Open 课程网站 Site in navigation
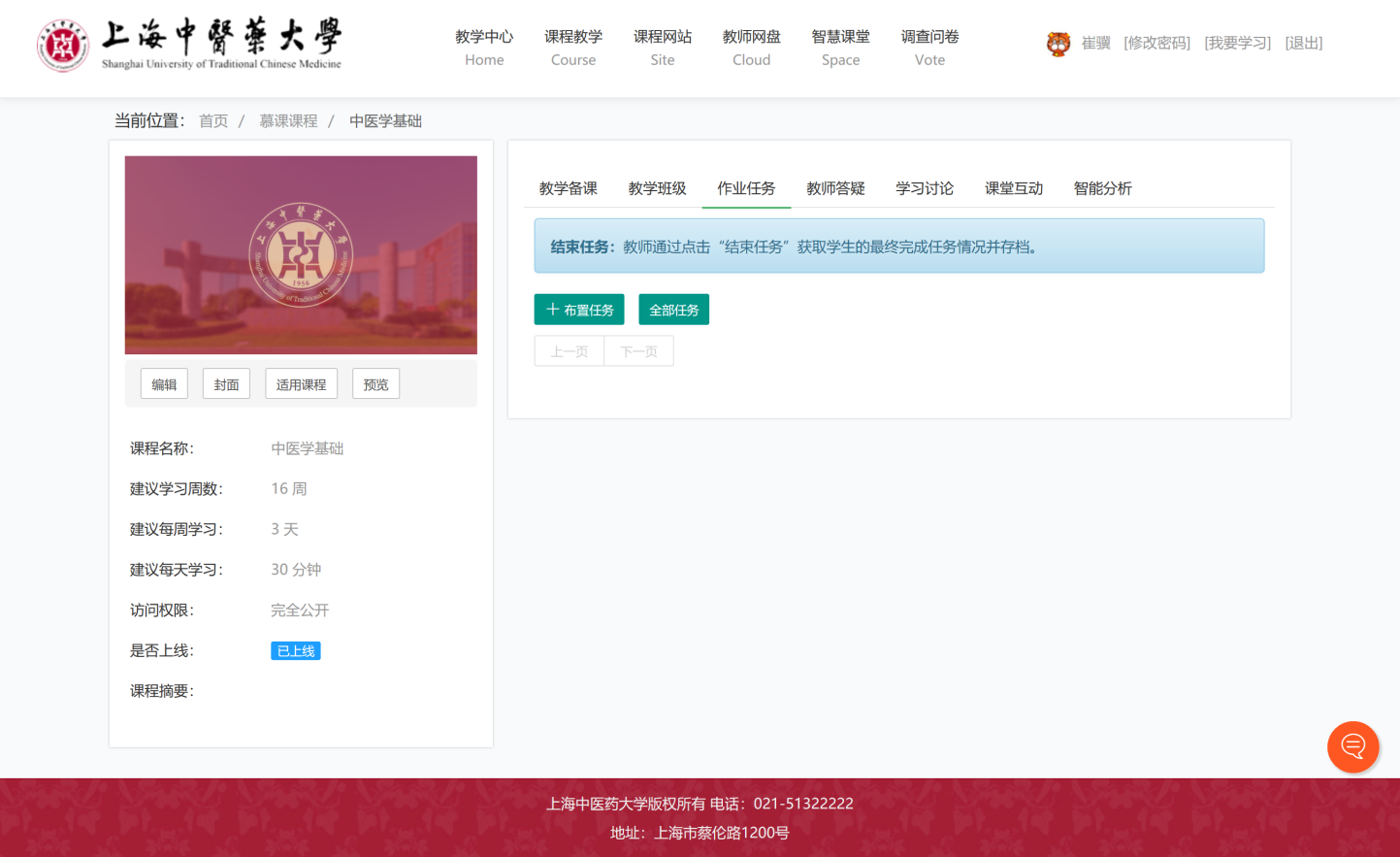1400x857 pixels. click(663, 48)
